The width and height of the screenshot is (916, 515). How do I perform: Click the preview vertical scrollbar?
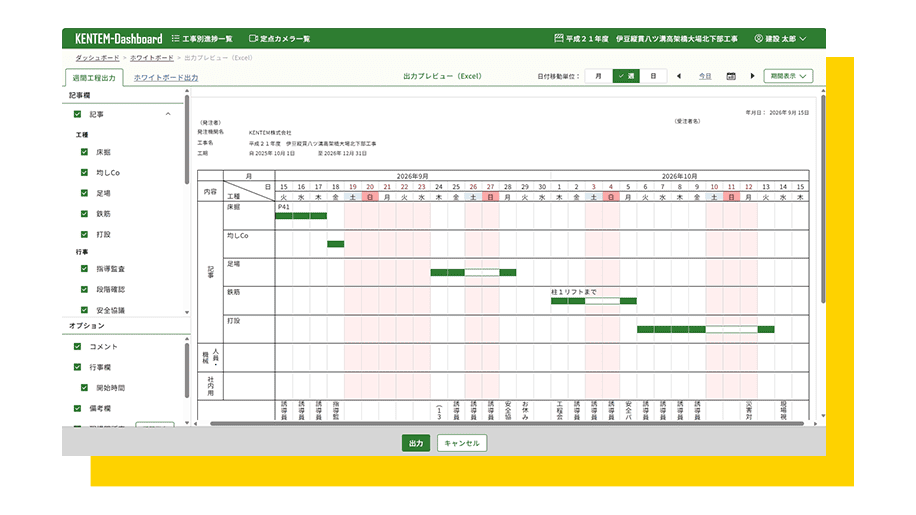pyautogui.click(x=823, y=199)
